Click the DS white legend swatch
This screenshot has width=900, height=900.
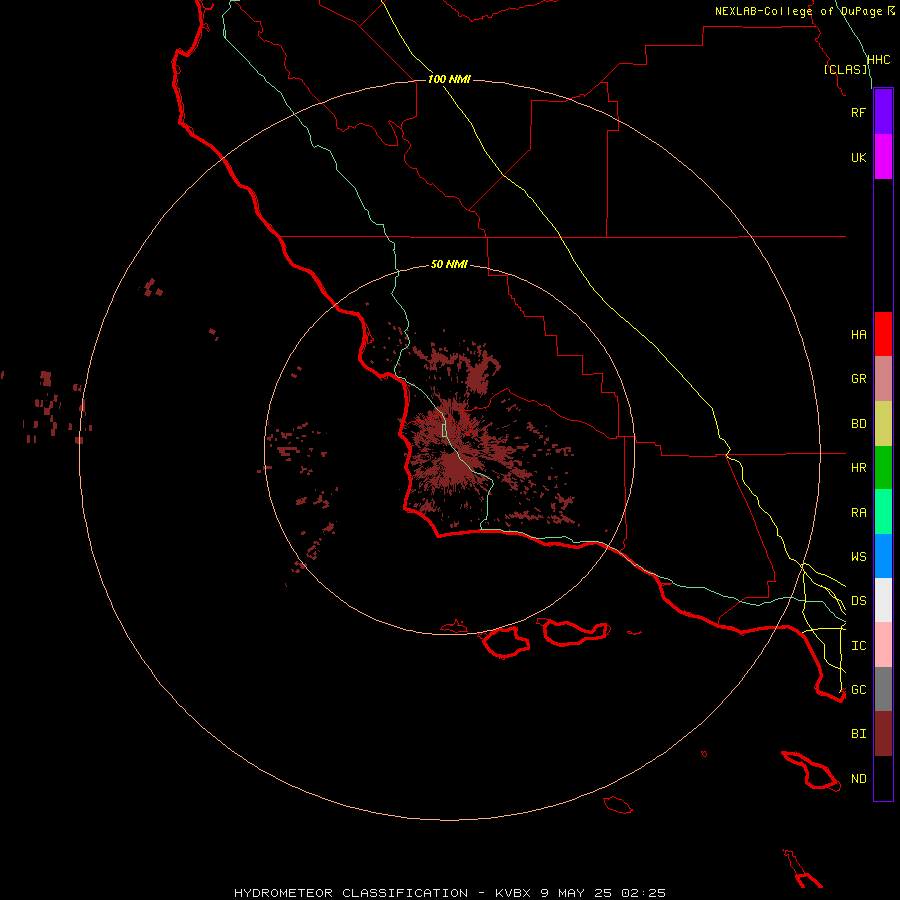pyautogui.click(x=883, y=600)
